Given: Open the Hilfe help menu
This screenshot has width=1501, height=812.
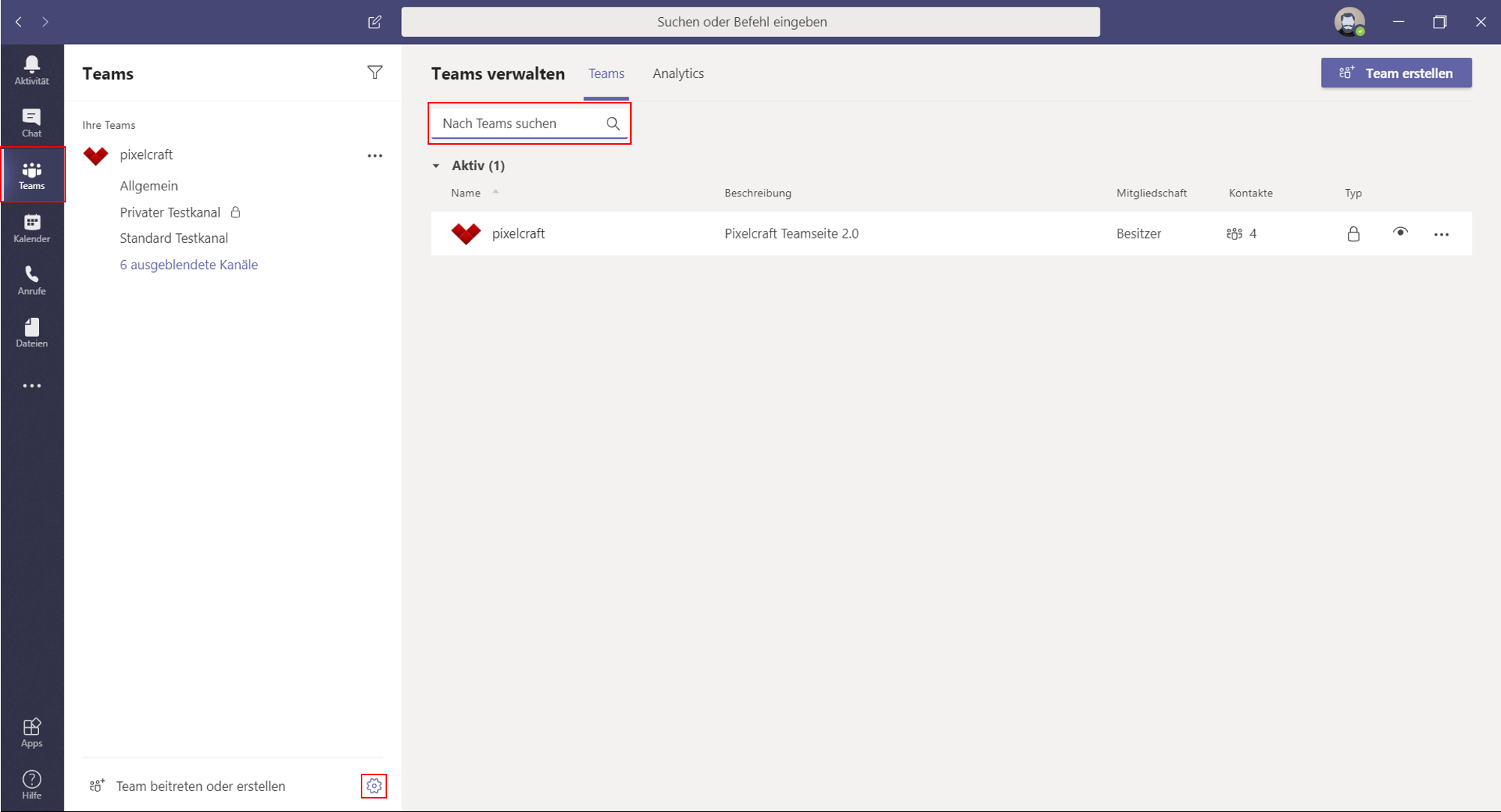Looking at the screenshot, I should pyautogui.click(x=32, y=785).
